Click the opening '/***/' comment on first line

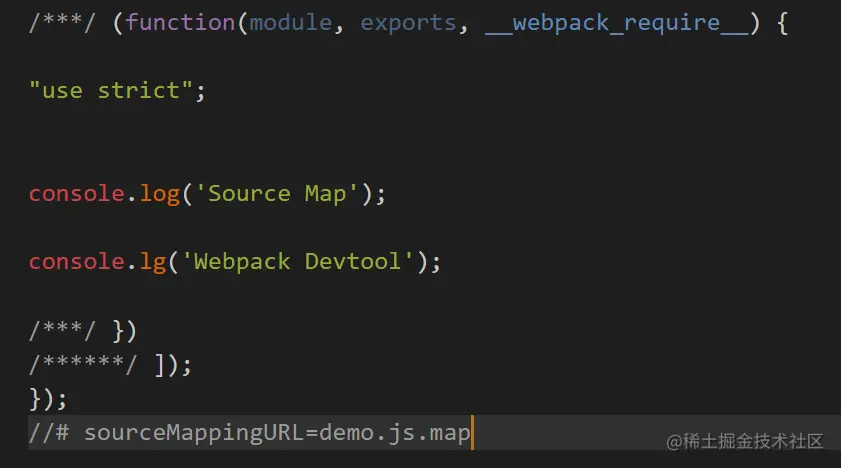[62, 23]
